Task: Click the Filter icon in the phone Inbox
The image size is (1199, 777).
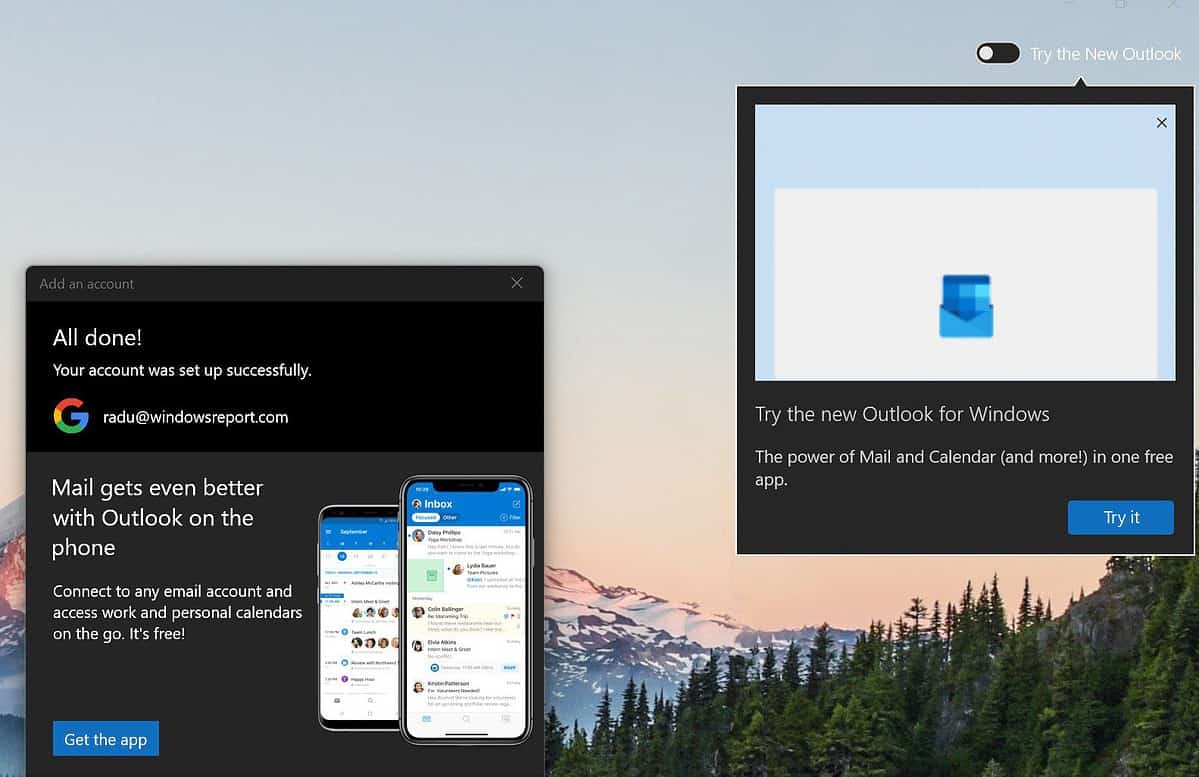Action: click(505, 517)
